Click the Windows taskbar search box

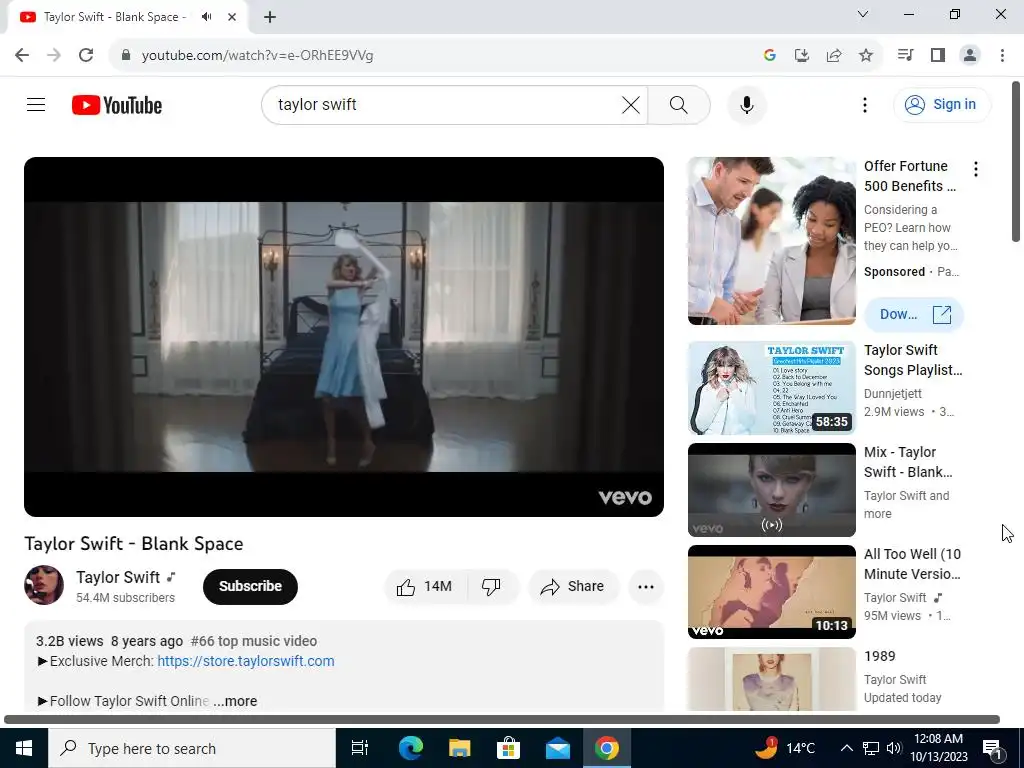tap(192, 748)
